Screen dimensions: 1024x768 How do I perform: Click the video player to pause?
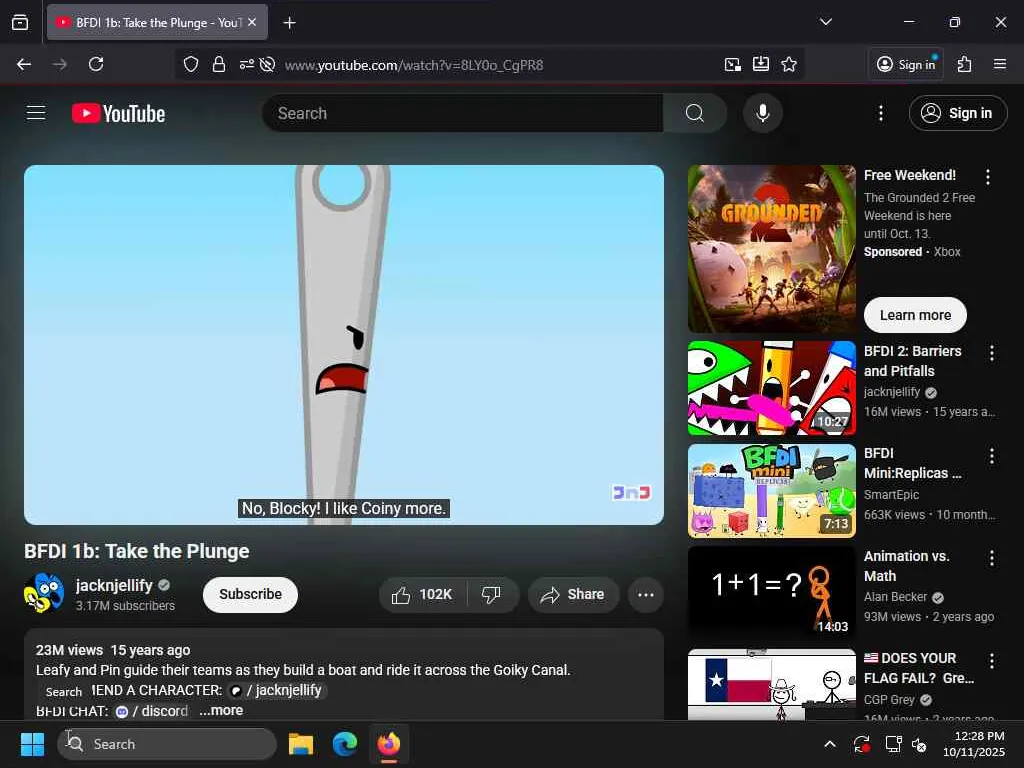344,344
